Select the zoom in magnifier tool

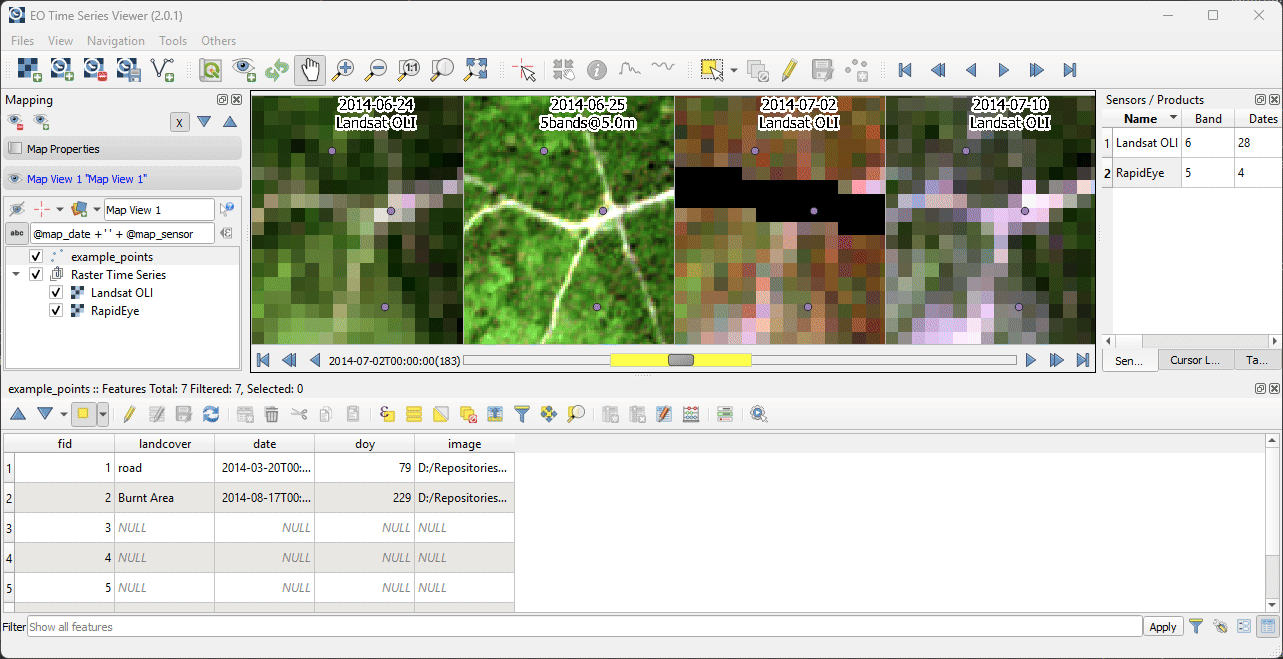[x=343, y=69]
